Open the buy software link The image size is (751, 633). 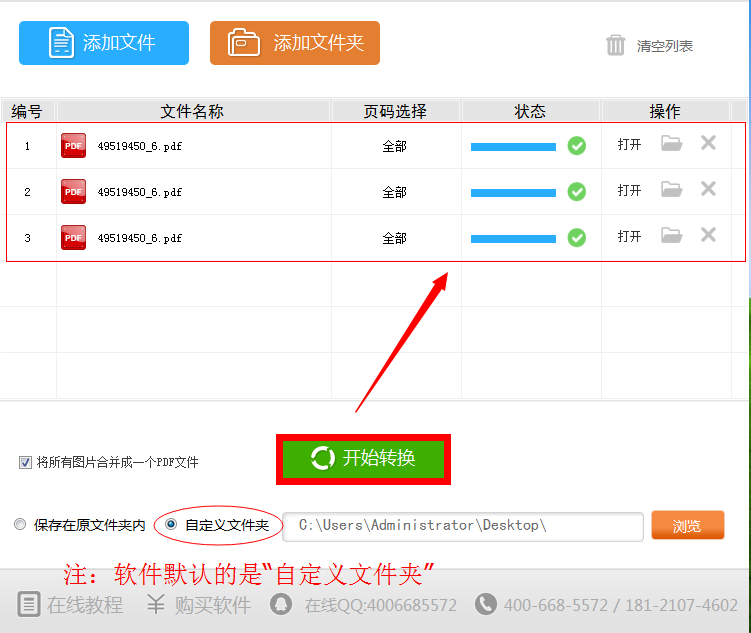coord(199,605)
